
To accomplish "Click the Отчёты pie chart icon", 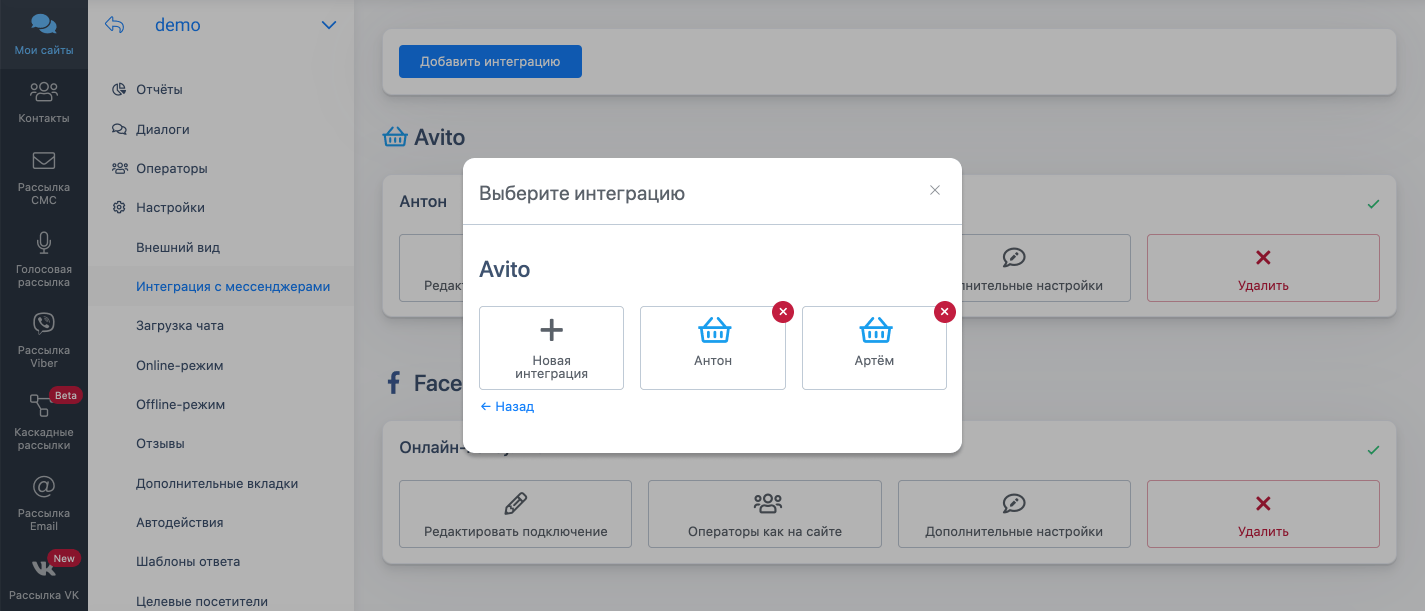I will tap(119, 89).
